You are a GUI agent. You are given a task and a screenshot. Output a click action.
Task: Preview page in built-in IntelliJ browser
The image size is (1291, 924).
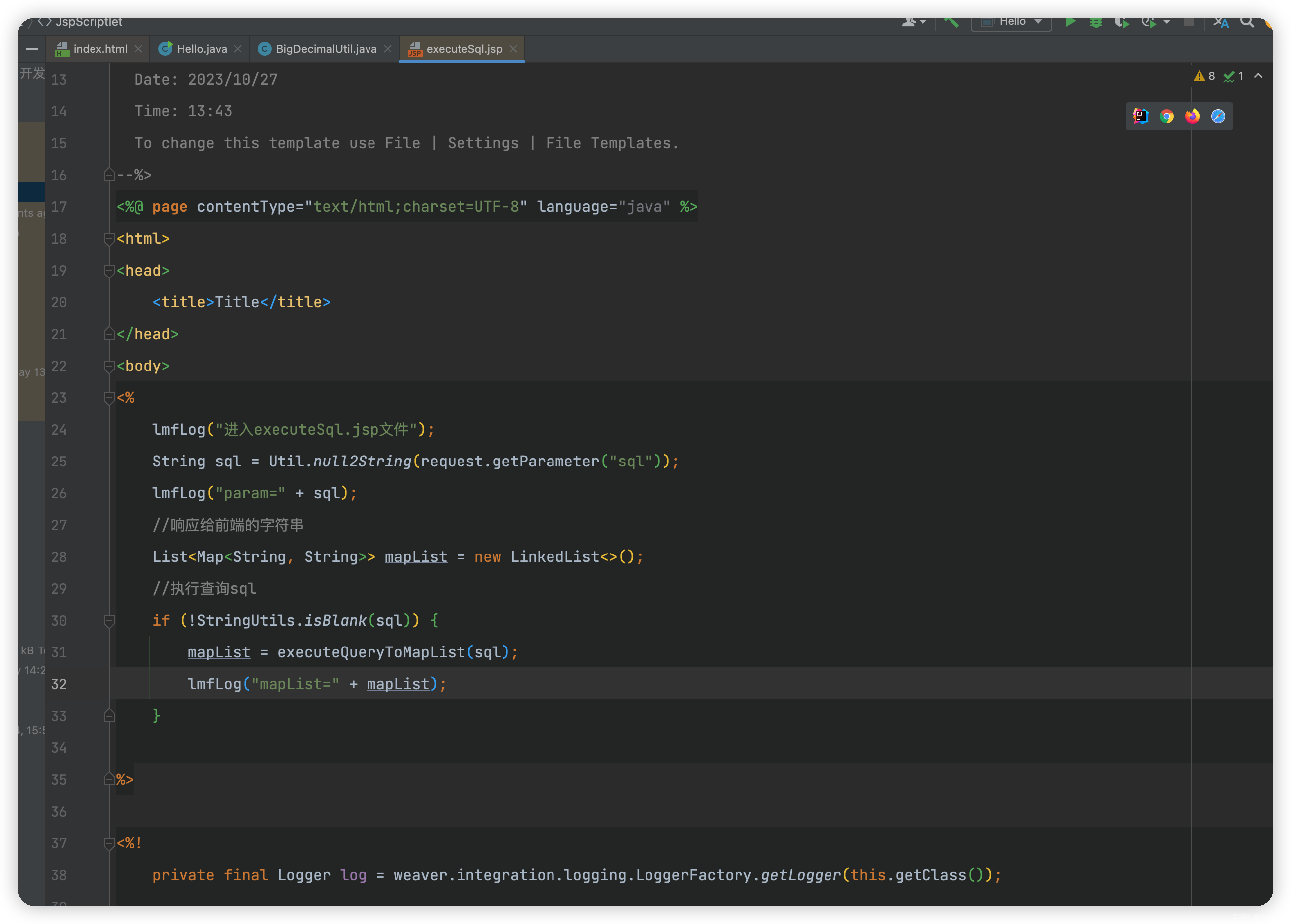coord(1140,116)
